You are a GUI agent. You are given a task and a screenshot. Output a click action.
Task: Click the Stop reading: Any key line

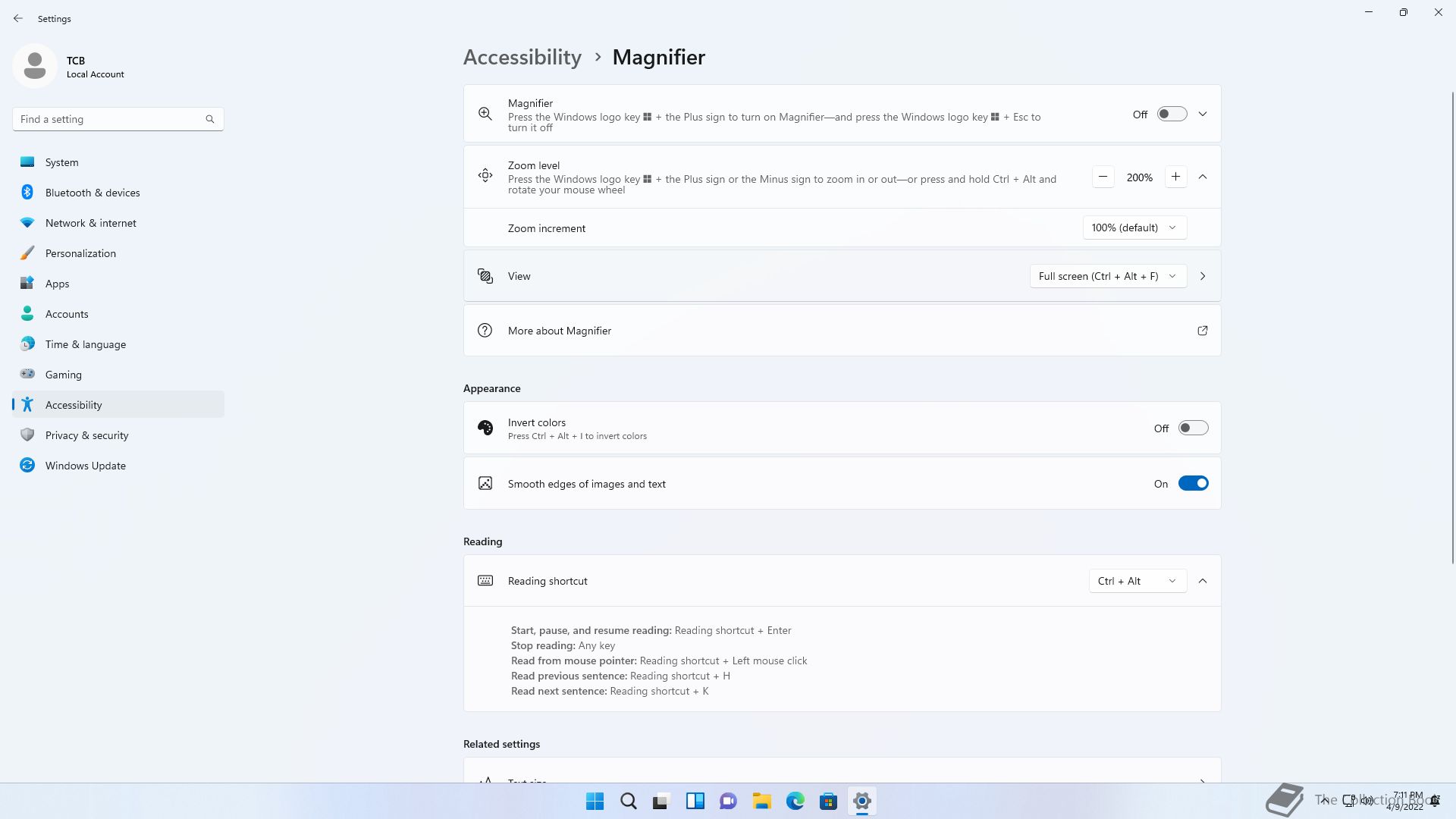coord(563,645)
